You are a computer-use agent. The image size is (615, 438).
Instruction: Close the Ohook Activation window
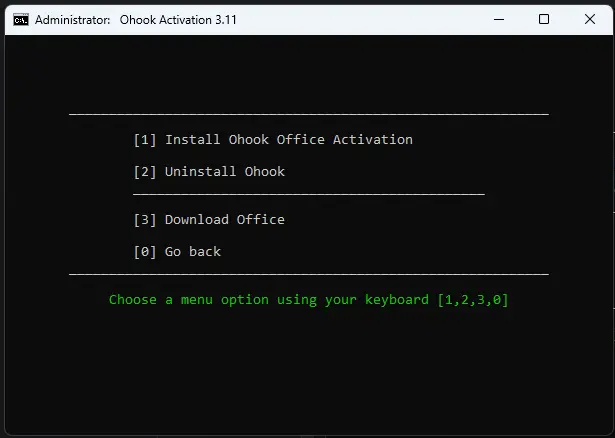[590, 19]
